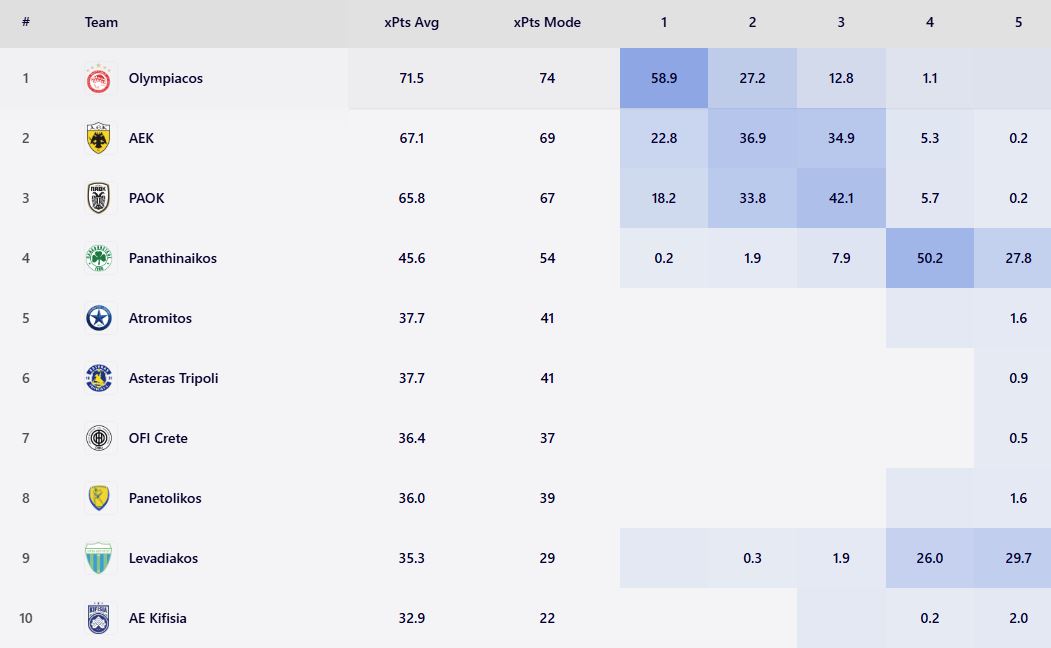This screenshot has height=648, width=1051.
Task: Click the position 1 column header
Action: (664, 22)
